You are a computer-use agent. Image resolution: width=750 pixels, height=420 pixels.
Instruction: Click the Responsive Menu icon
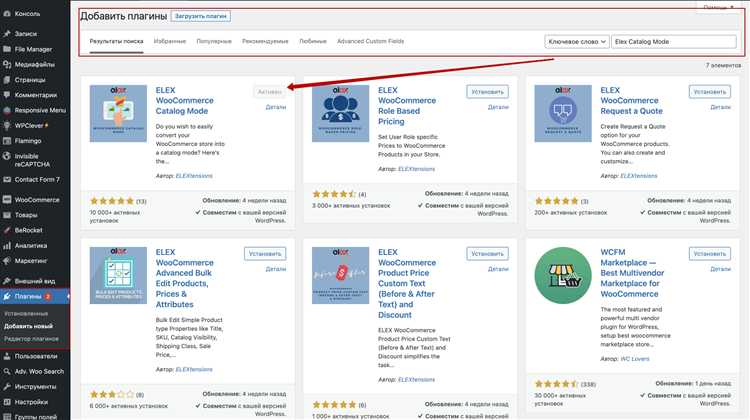7,111
